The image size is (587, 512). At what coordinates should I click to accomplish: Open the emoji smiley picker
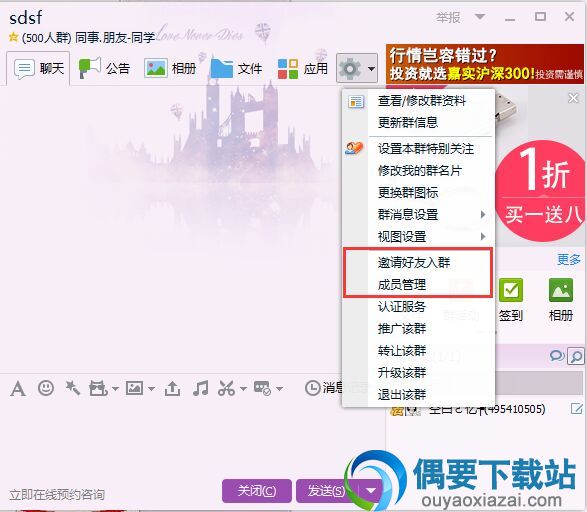tap(46, 388)
